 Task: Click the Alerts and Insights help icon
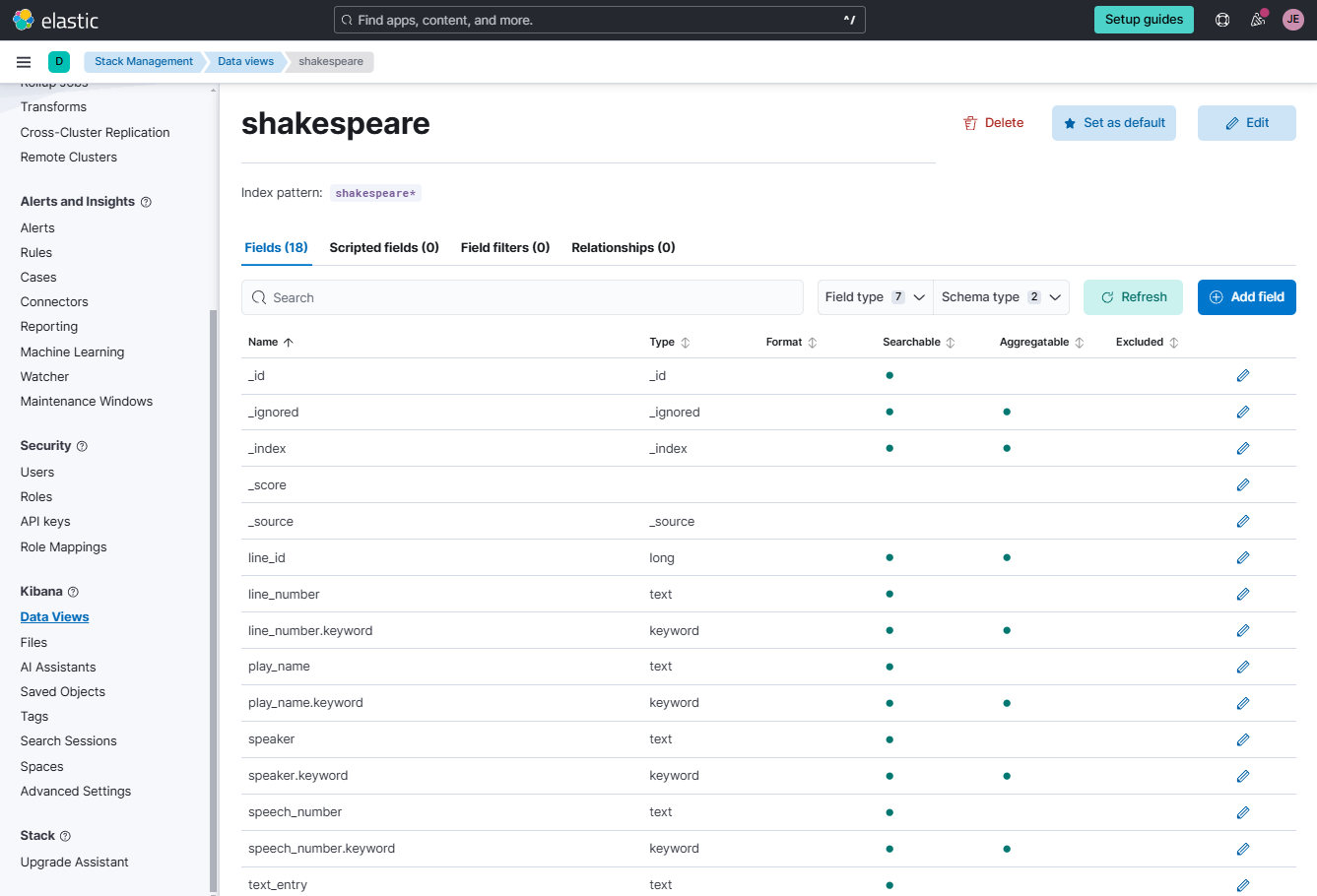click(x=146, y=202)
